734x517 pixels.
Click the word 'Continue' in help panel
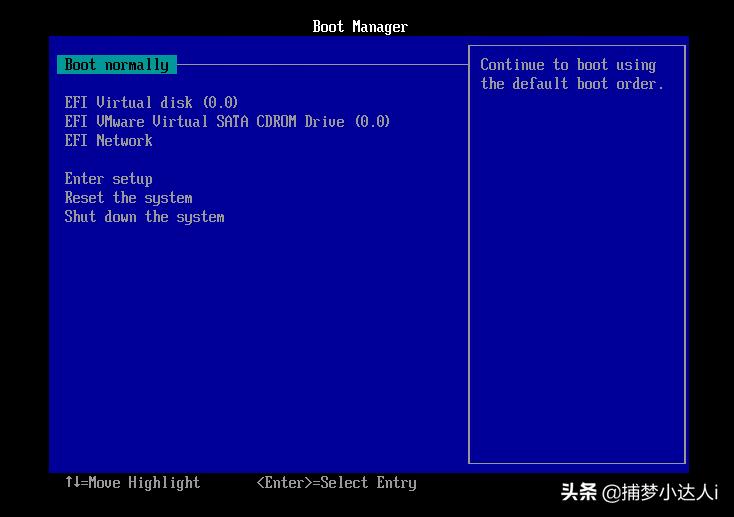coord(512,65)
